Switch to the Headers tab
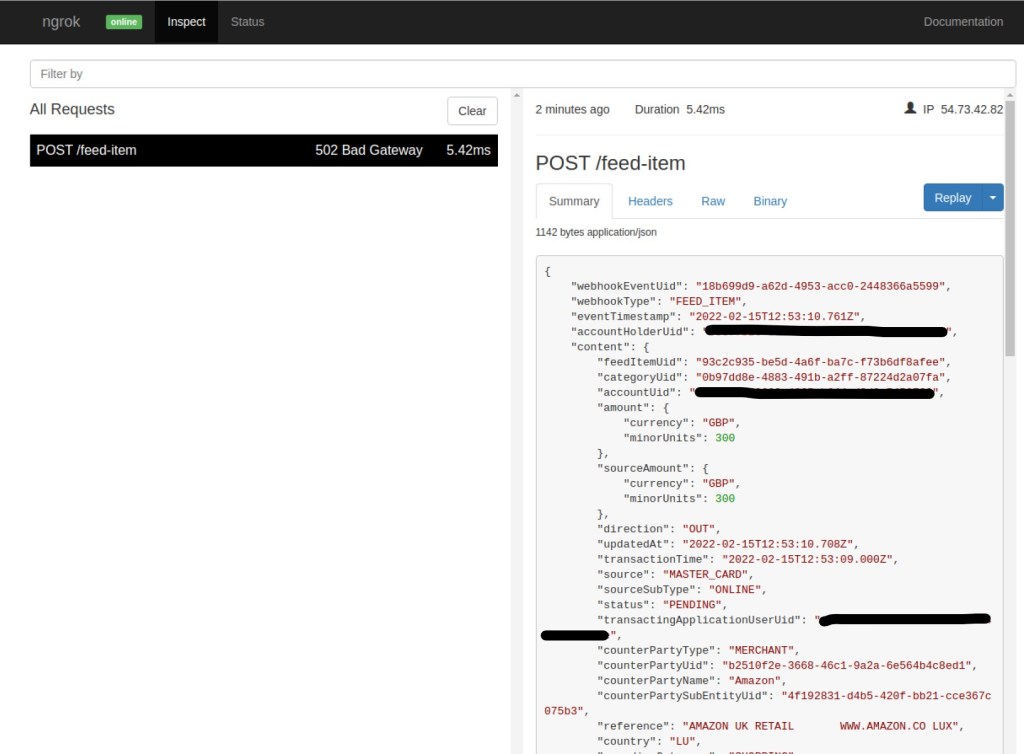Screen dimensions: 1024x754 point(650,201)
